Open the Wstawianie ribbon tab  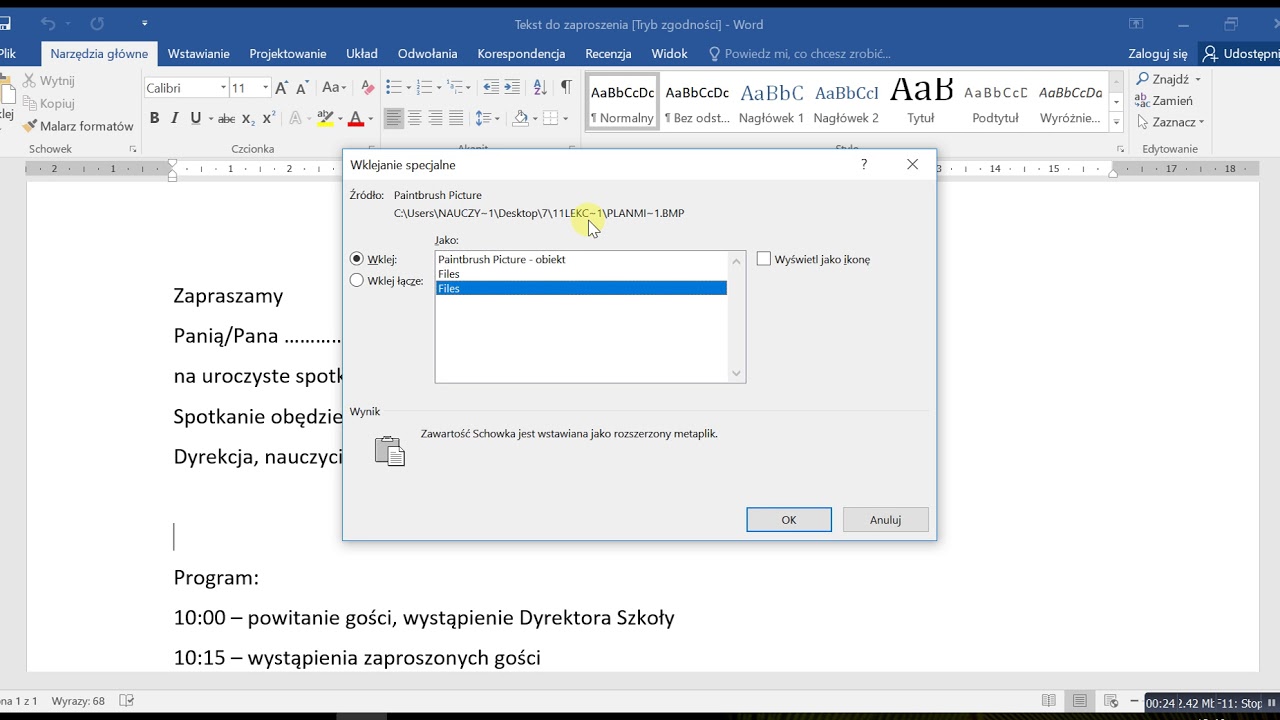point(199,54)
